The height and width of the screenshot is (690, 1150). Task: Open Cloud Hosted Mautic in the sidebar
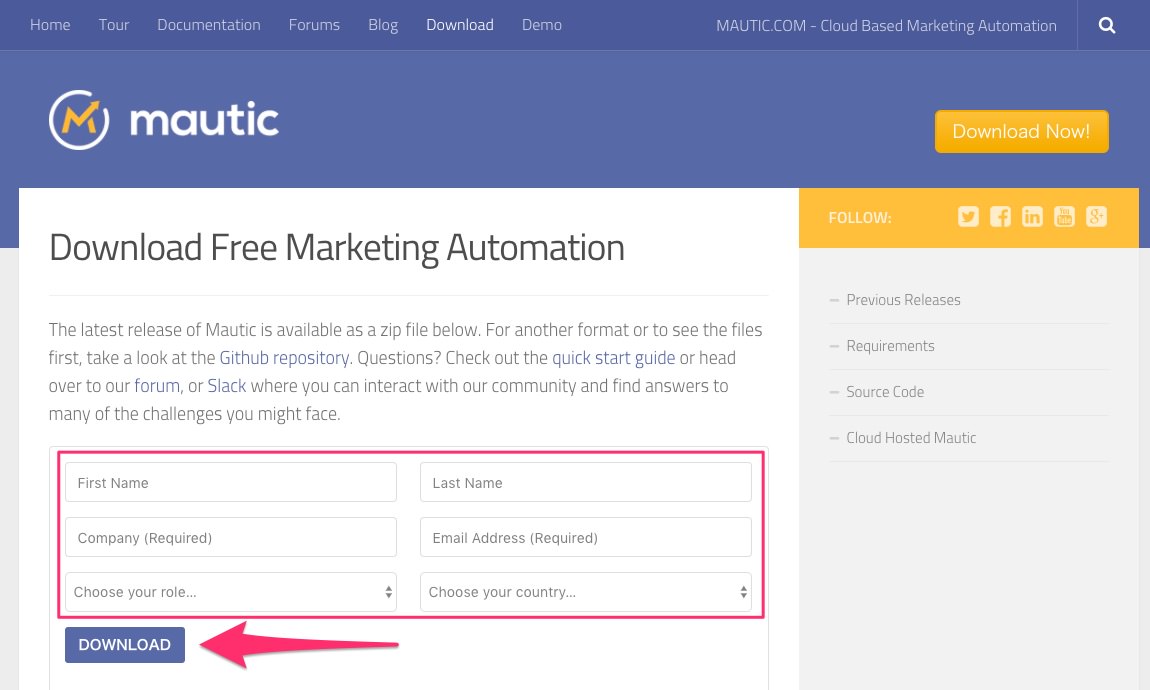coord(911,438)
